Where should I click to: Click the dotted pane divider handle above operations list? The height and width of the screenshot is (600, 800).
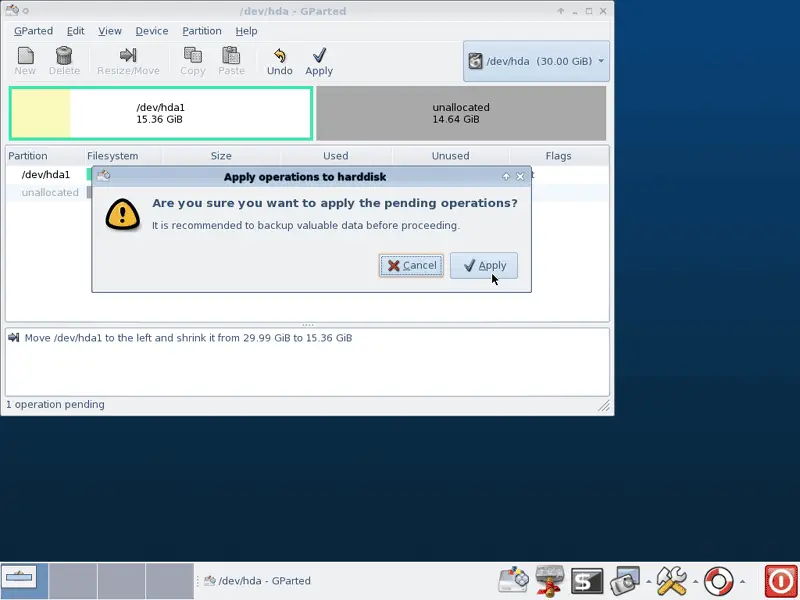tap(308, 325)
